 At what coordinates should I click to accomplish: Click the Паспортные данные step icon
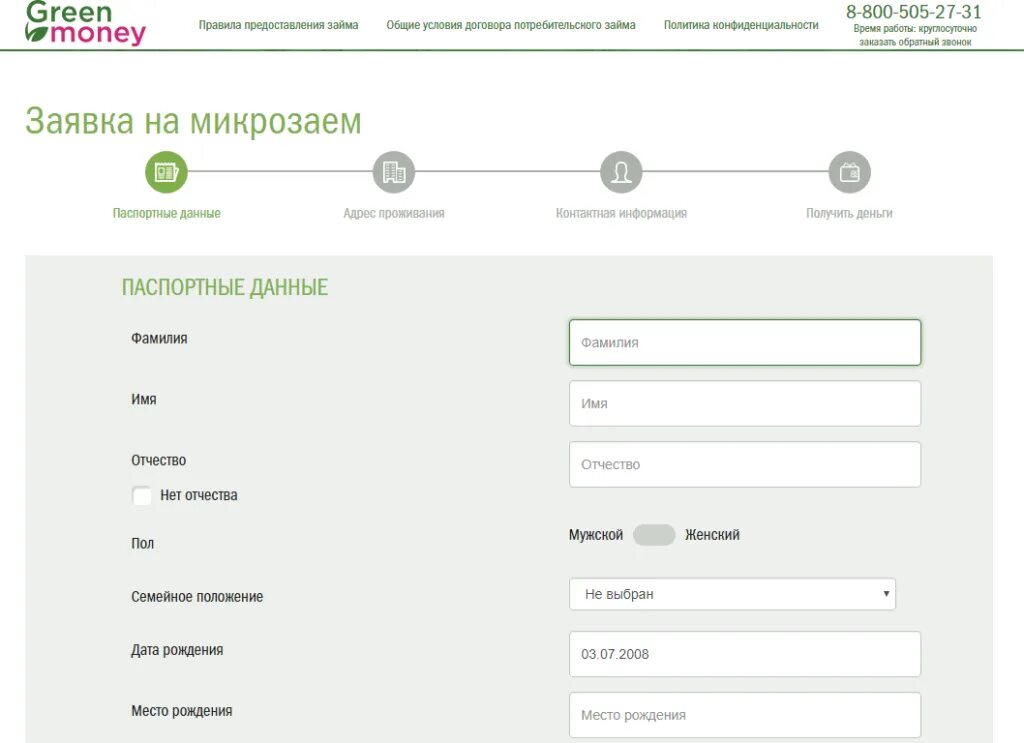pyautogui.click(x=166, y=171)
